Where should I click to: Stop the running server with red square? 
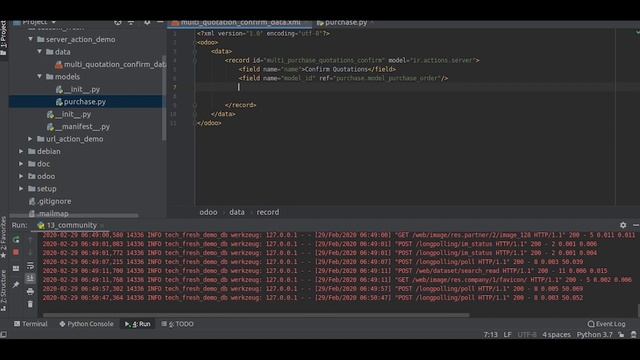click(16, 252)
